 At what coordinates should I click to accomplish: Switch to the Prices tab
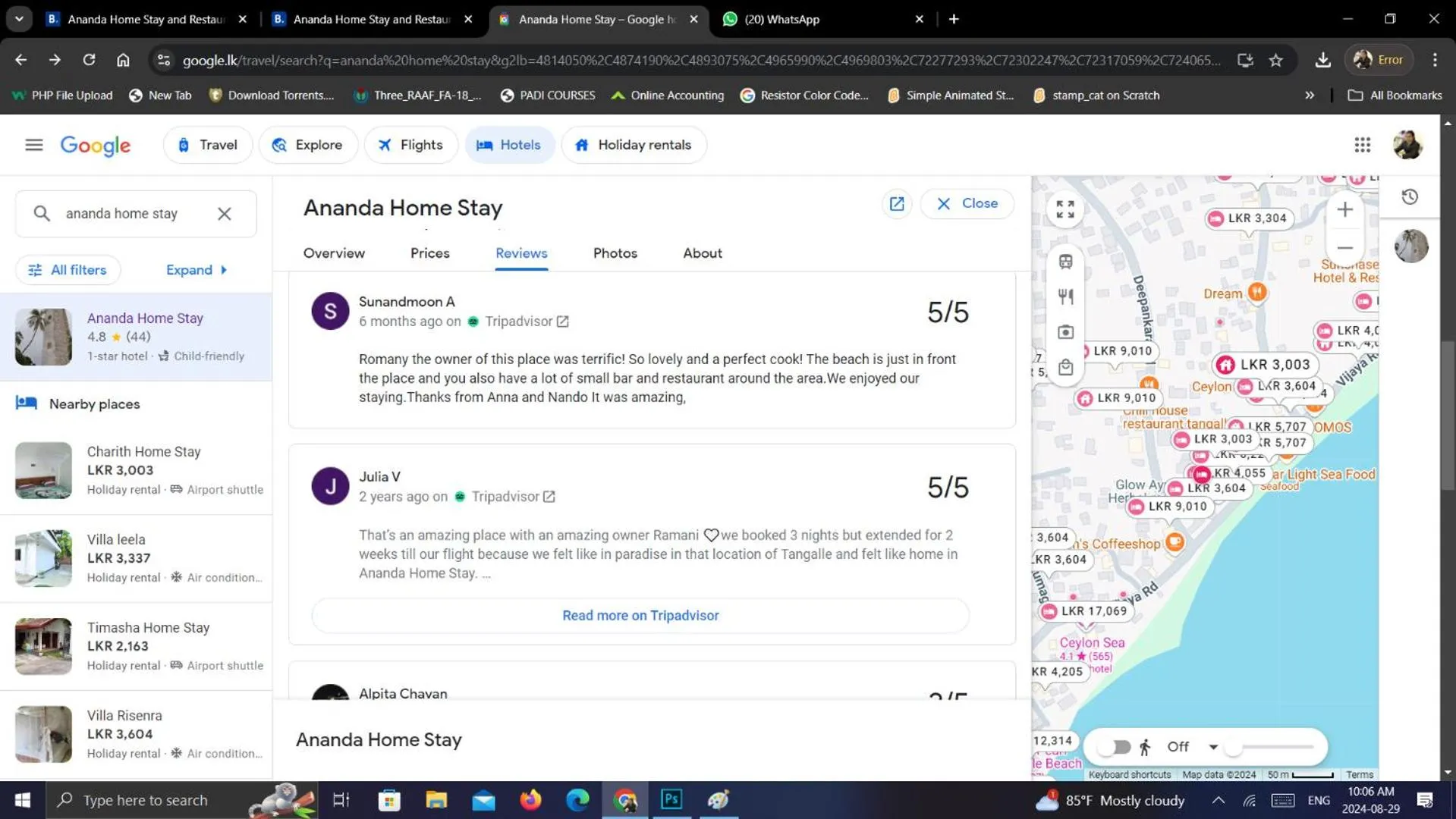[429, 253]
